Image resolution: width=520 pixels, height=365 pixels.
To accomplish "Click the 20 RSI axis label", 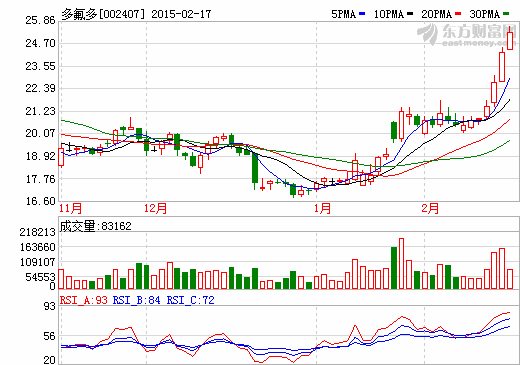I will (50, 360).
